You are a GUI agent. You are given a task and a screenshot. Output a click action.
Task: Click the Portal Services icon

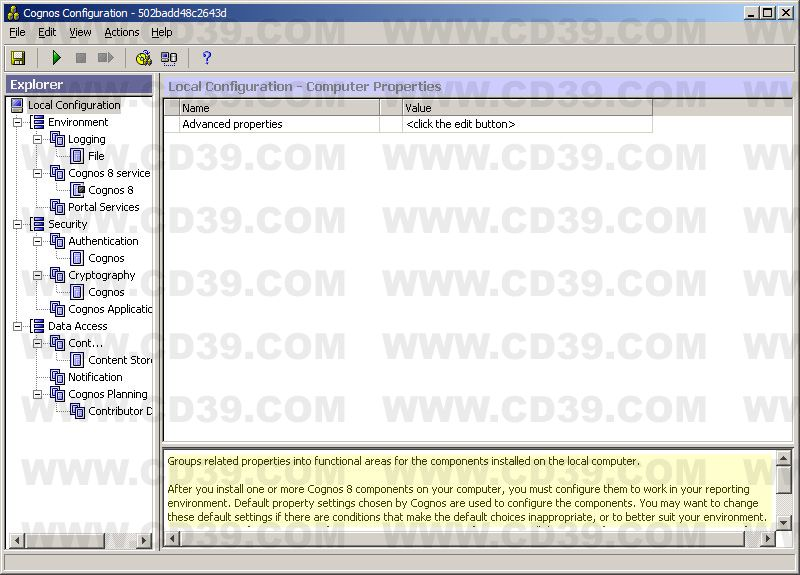[57, 207]
